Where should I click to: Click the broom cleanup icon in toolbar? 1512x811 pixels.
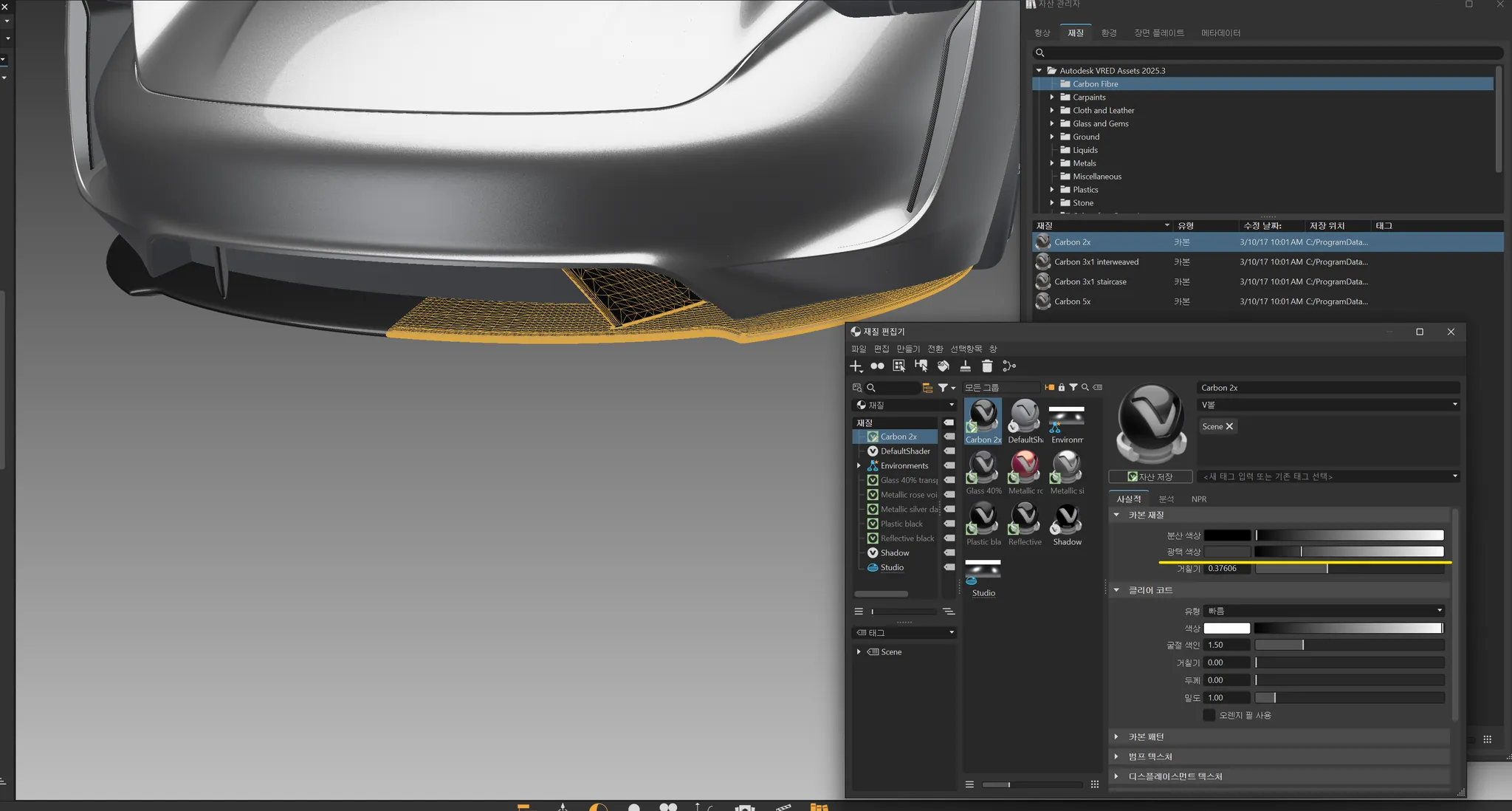pos(965,366)
